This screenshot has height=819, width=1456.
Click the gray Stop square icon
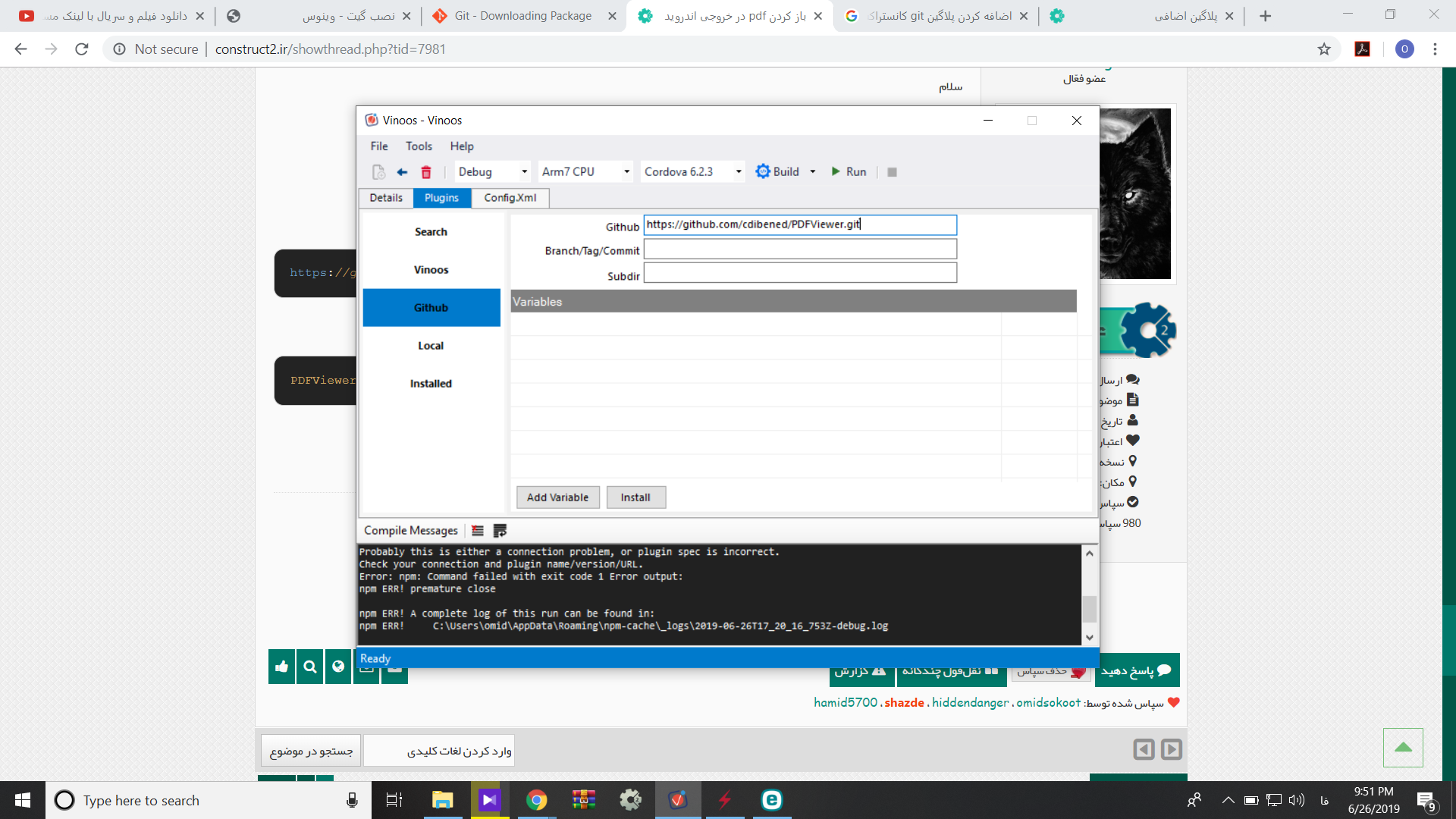coord(892,172)
